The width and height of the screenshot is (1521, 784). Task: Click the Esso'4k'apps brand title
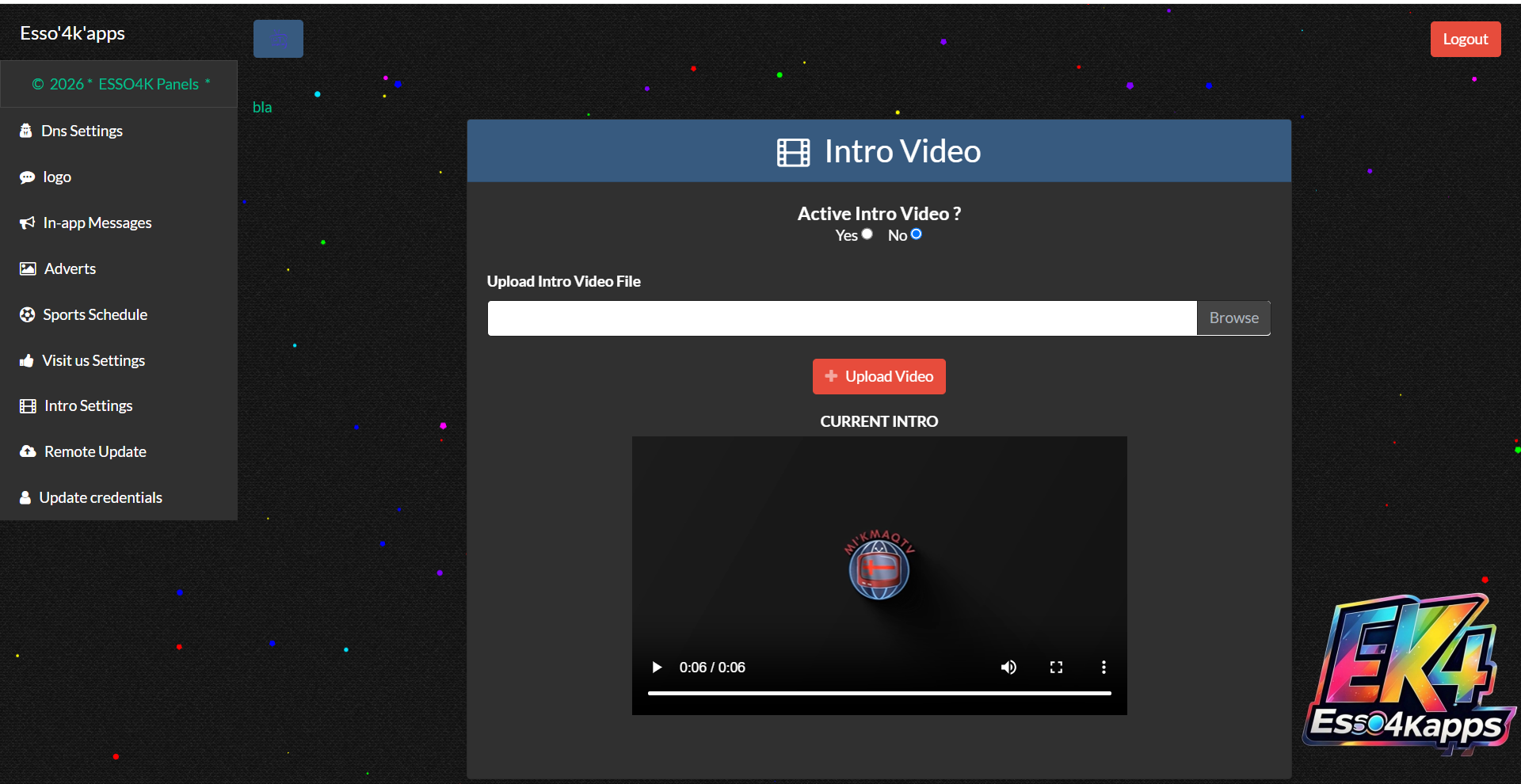point(73,33)
